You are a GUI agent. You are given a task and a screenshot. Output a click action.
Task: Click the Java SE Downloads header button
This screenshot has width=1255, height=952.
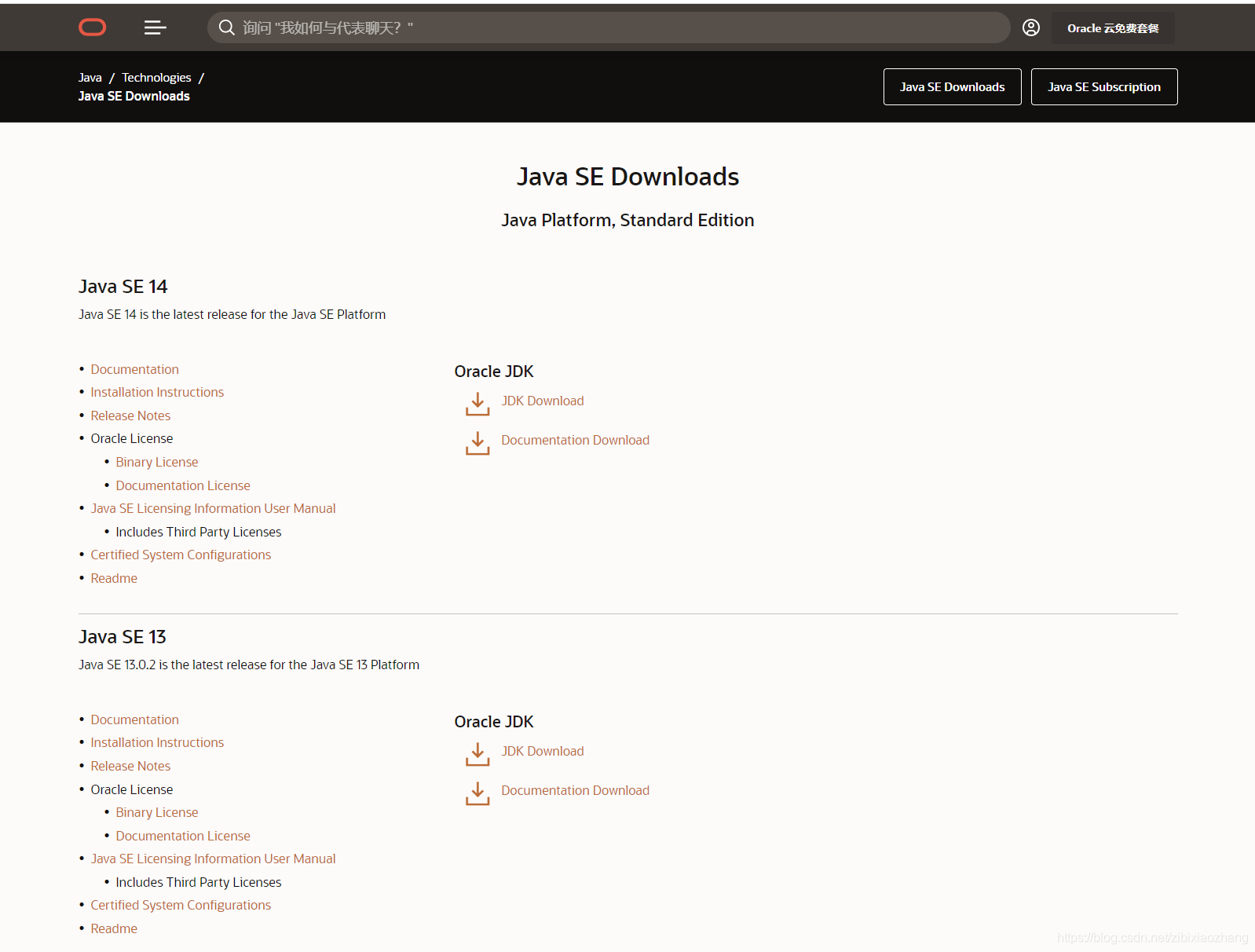pos(952,86)
